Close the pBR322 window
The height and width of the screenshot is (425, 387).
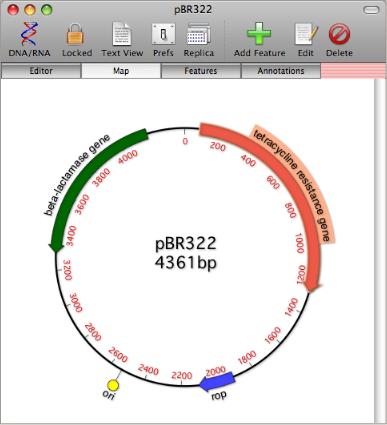coord(13,10)
